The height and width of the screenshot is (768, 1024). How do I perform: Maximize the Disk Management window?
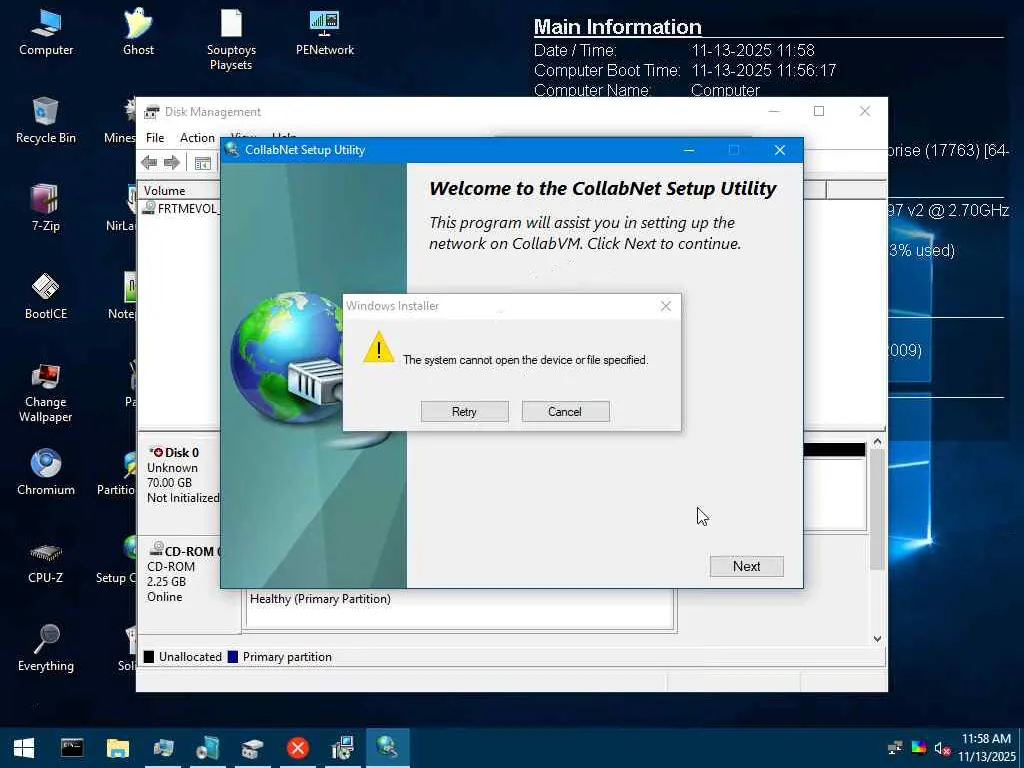pyautogui.click(x=819, y=112)
